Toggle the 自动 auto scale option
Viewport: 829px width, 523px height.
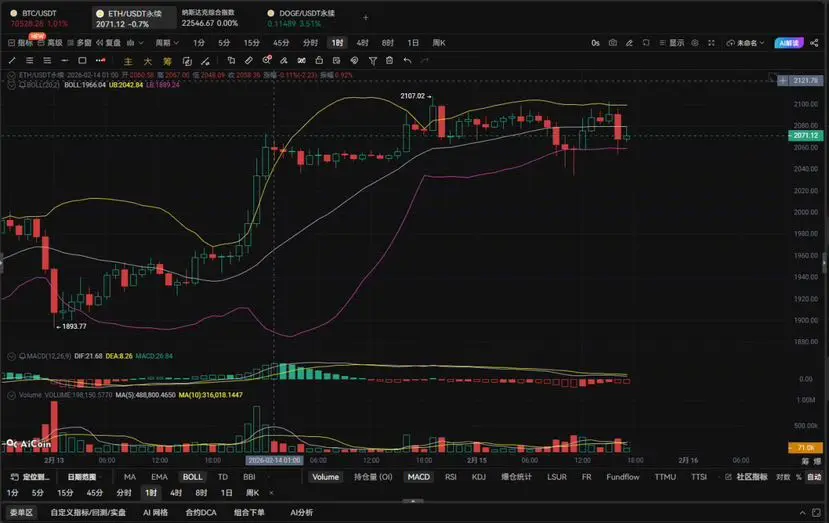[x=814, y=477]
